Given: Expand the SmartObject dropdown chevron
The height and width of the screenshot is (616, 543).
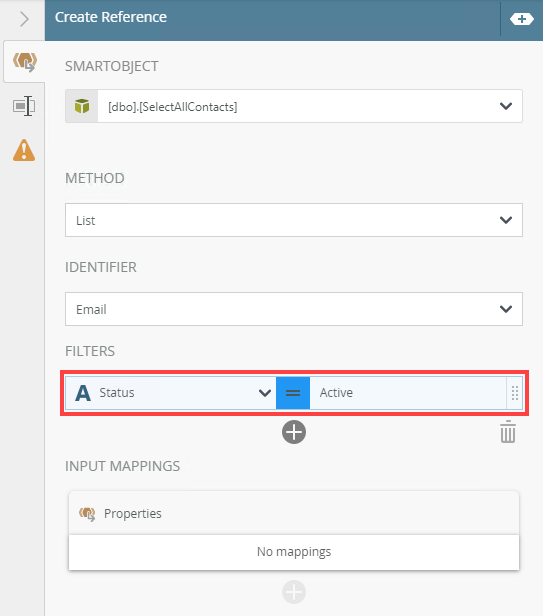Looking at the screenshot, I should click(x=506, y=106).
